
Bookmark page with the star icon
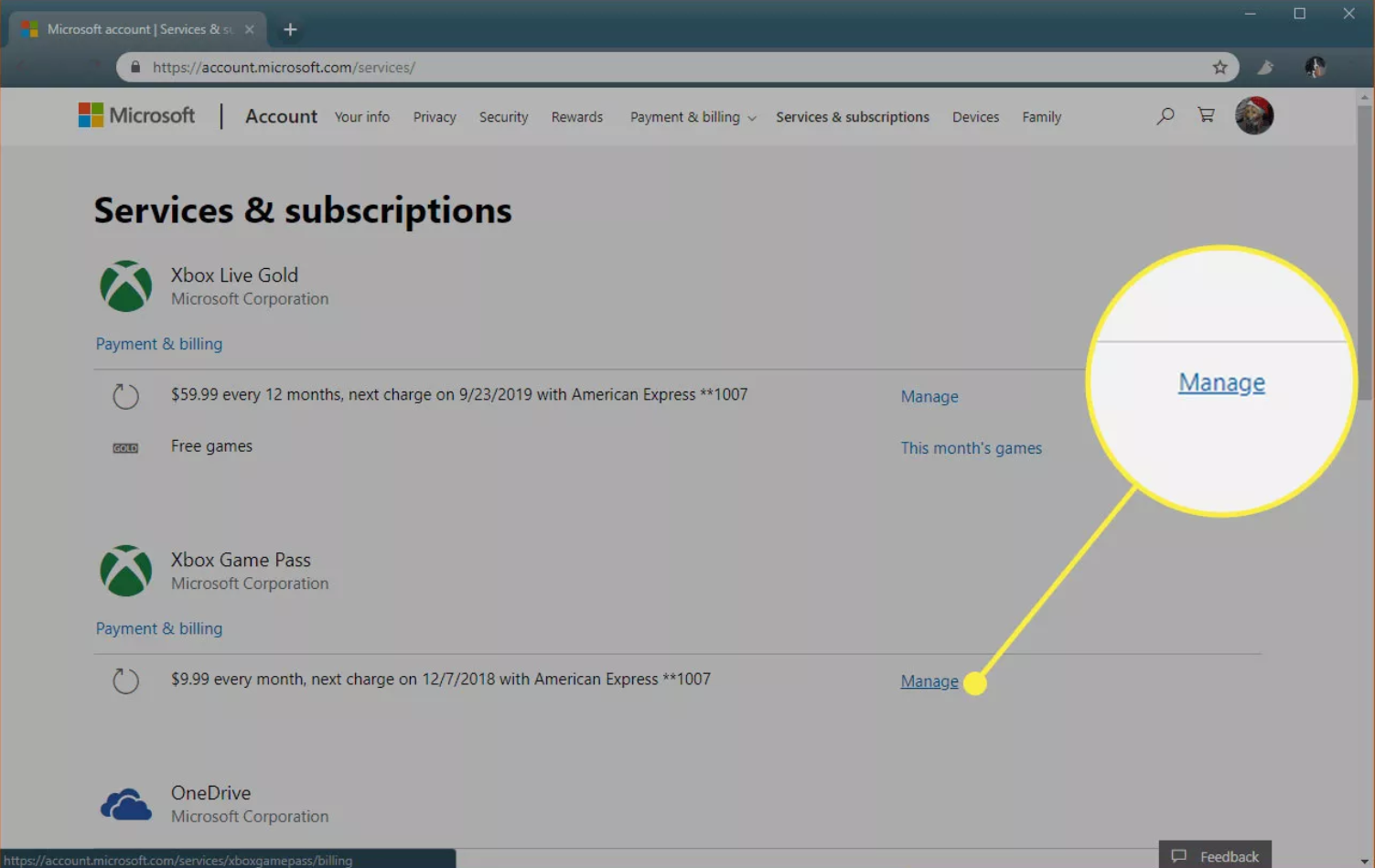[x=1219, y=67]
